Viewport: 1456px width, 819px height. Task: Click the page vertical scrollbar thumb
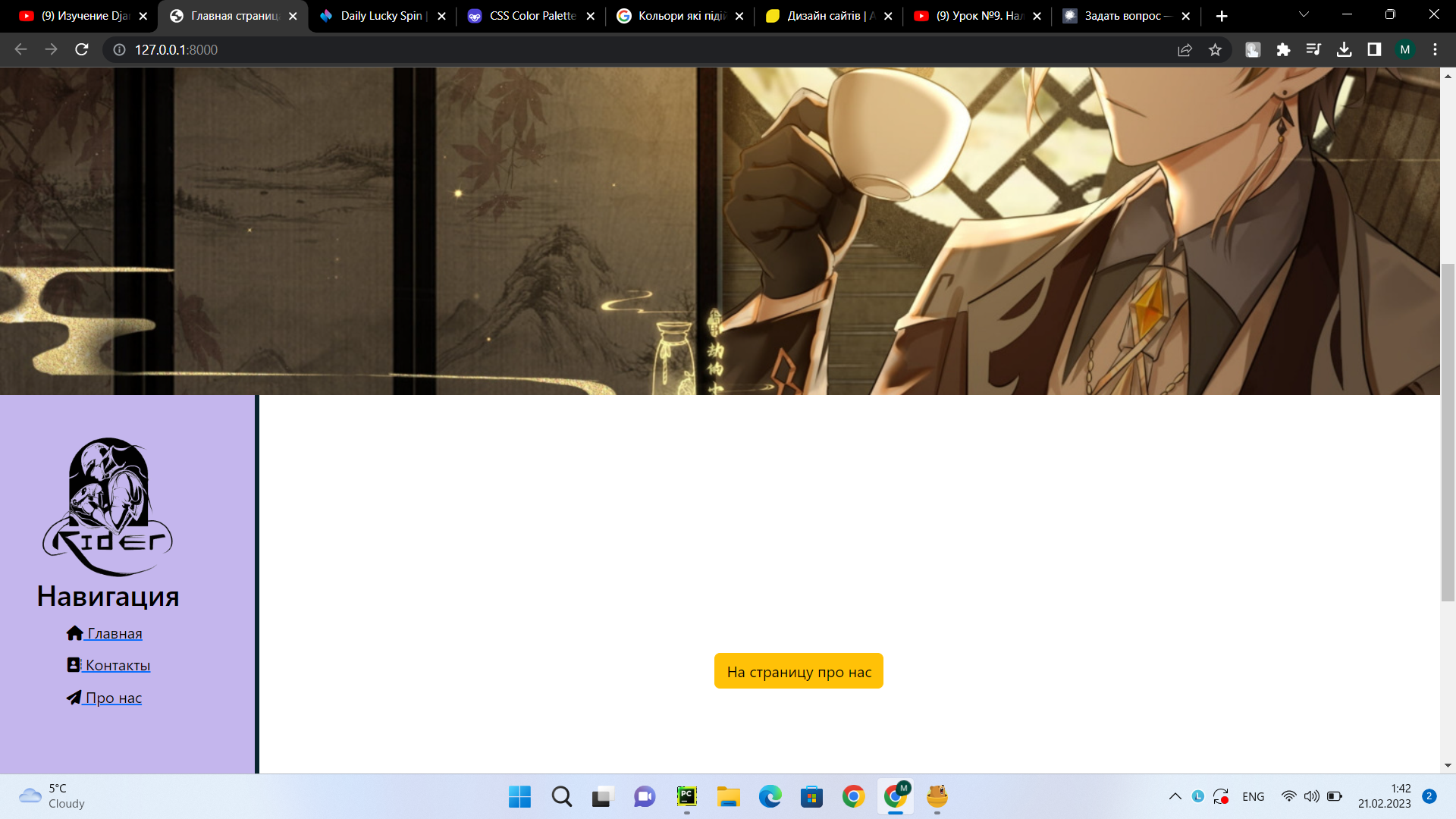[x=1448, y=432]
